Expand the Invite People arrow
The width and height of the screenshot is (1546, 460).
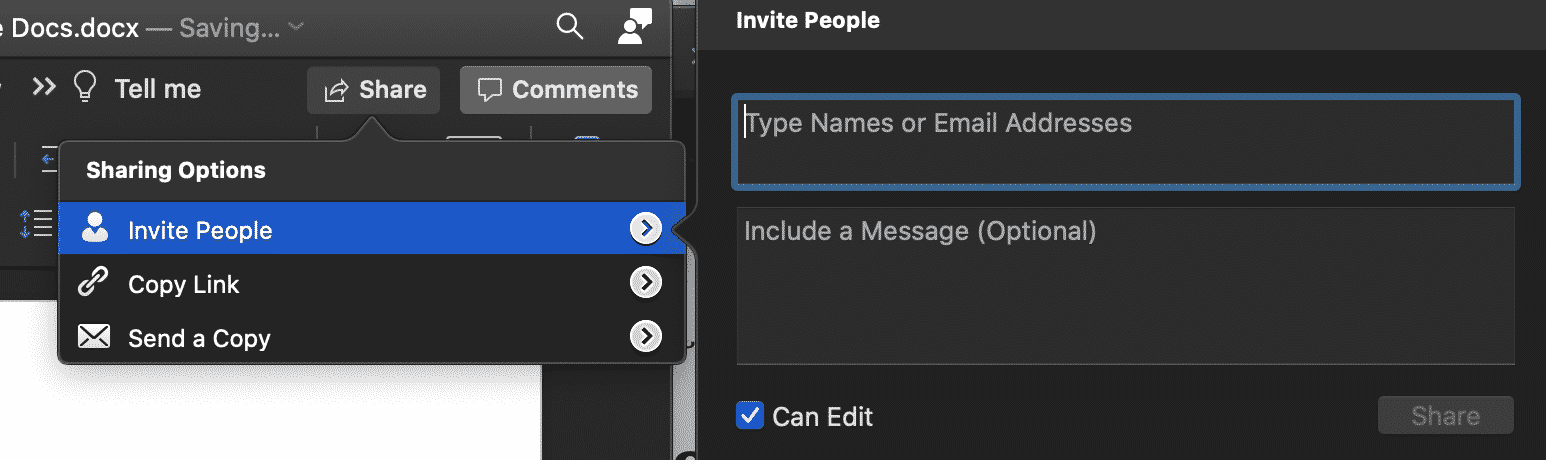click(645, 229)
